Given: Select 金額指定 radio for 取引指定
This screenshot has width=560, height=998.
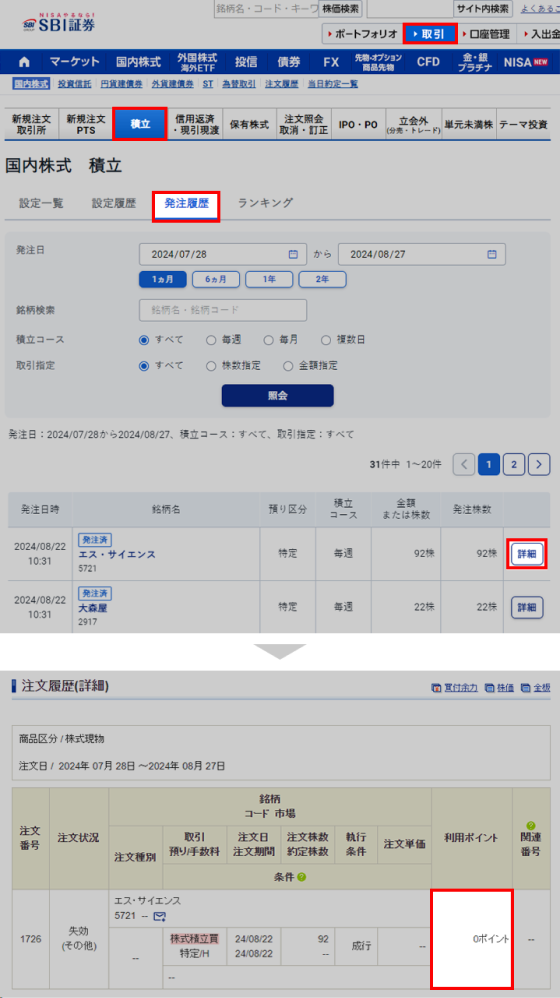Looking at the screenshot, I should click(x=288, y=366).
